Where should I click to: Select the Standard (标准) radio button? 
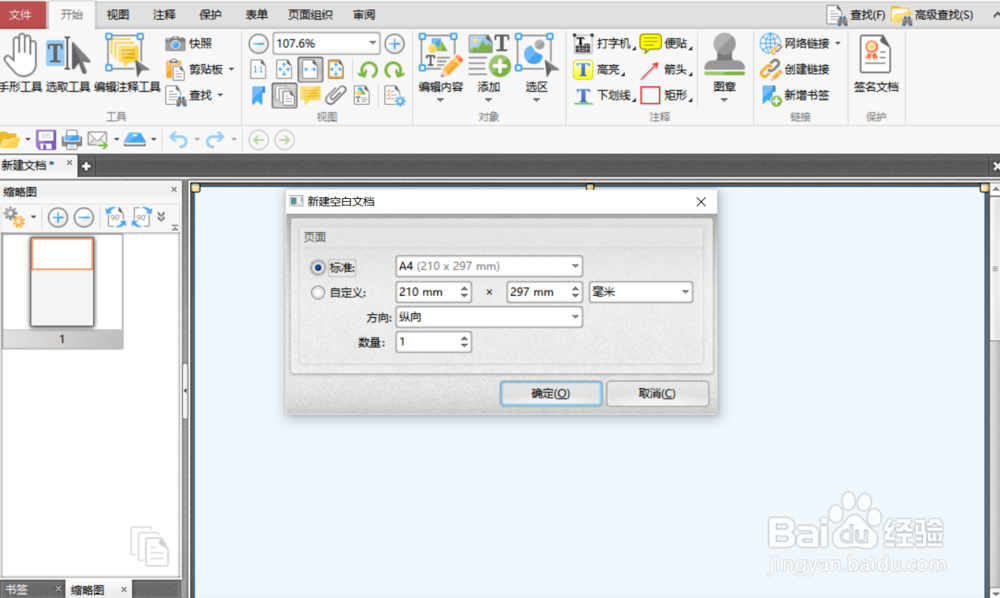pos(318,268)
